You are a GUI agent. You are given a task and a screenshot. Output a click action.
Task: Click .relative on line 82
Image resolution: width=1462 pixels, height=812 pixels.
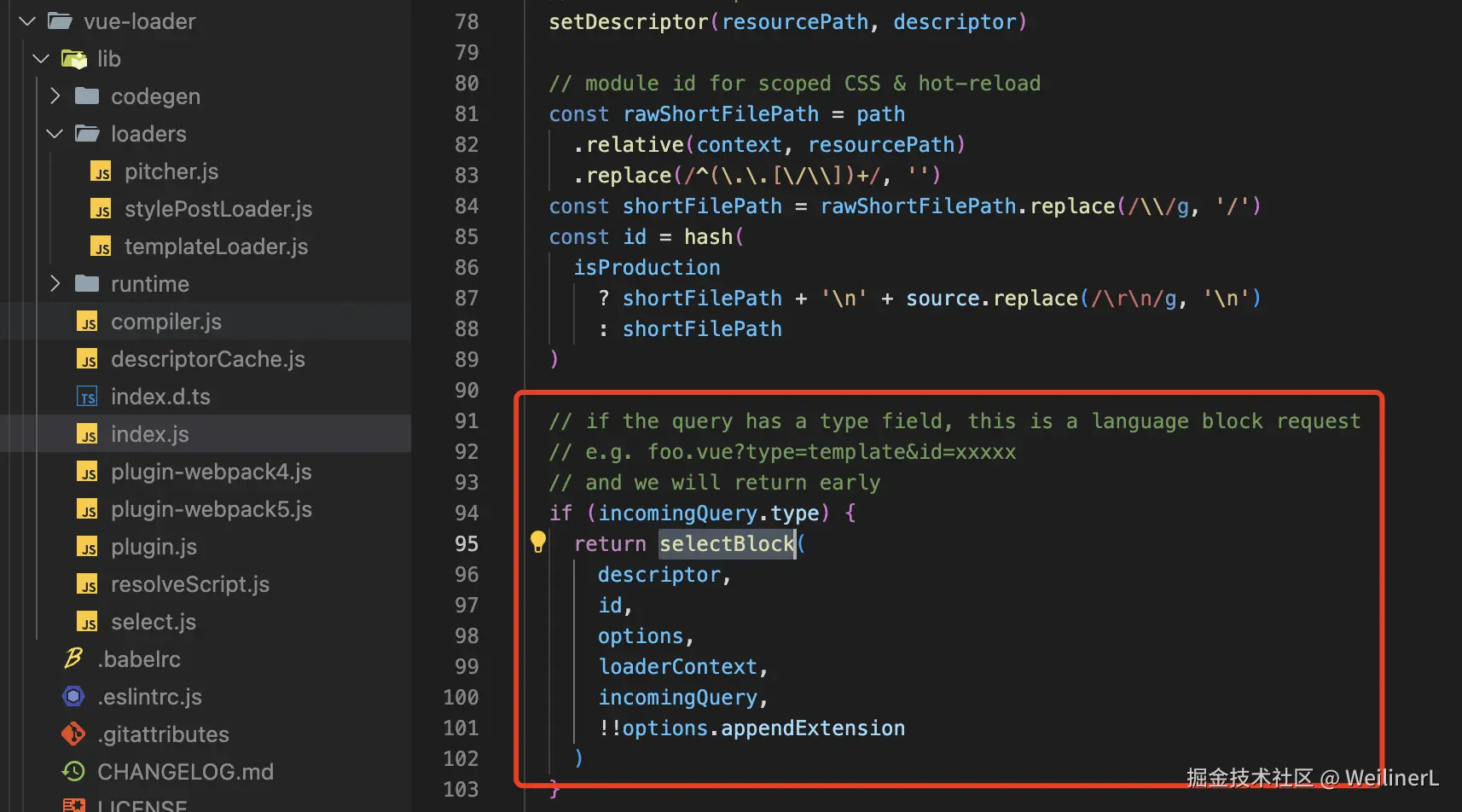pyautogui.click(x=629, y=144)
